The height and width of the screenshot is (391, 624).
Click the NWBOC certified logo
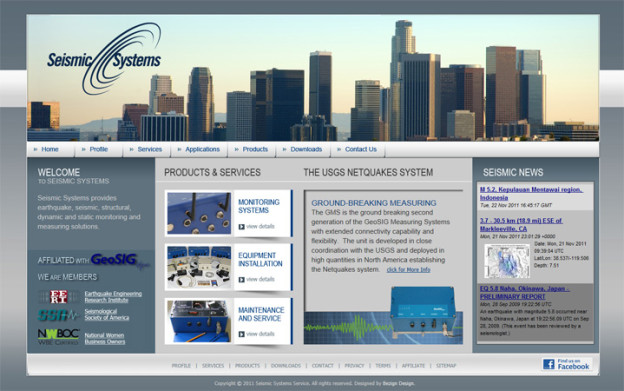(x=58, y=337)
